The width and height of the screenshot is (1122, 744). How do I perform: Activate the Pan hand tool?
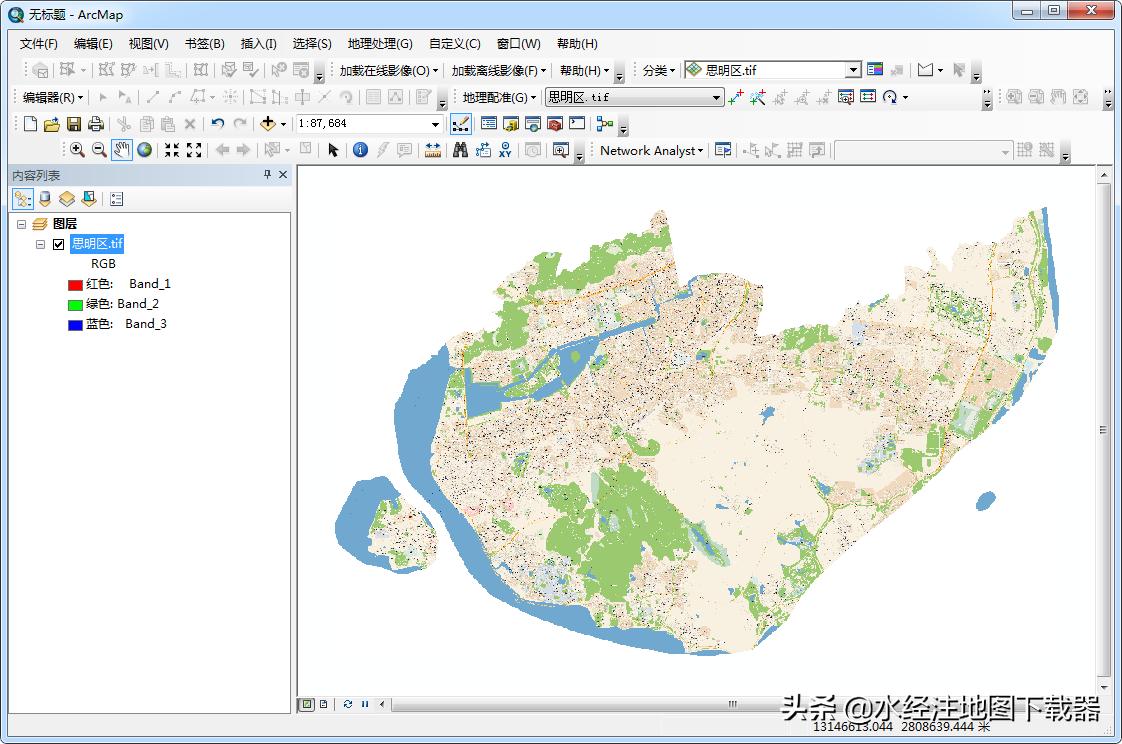pyautogui.click(x=122, y=150)
